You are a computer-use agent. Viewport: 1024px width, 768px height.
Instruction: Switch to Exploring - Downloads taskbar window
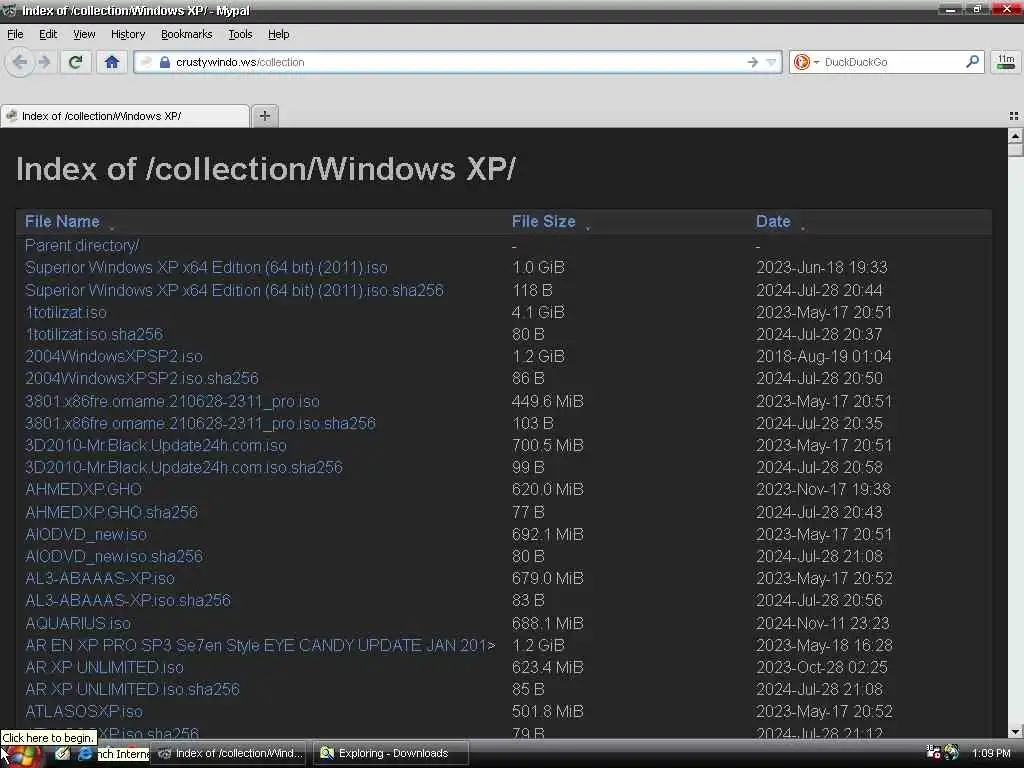(x=391, y=753)
